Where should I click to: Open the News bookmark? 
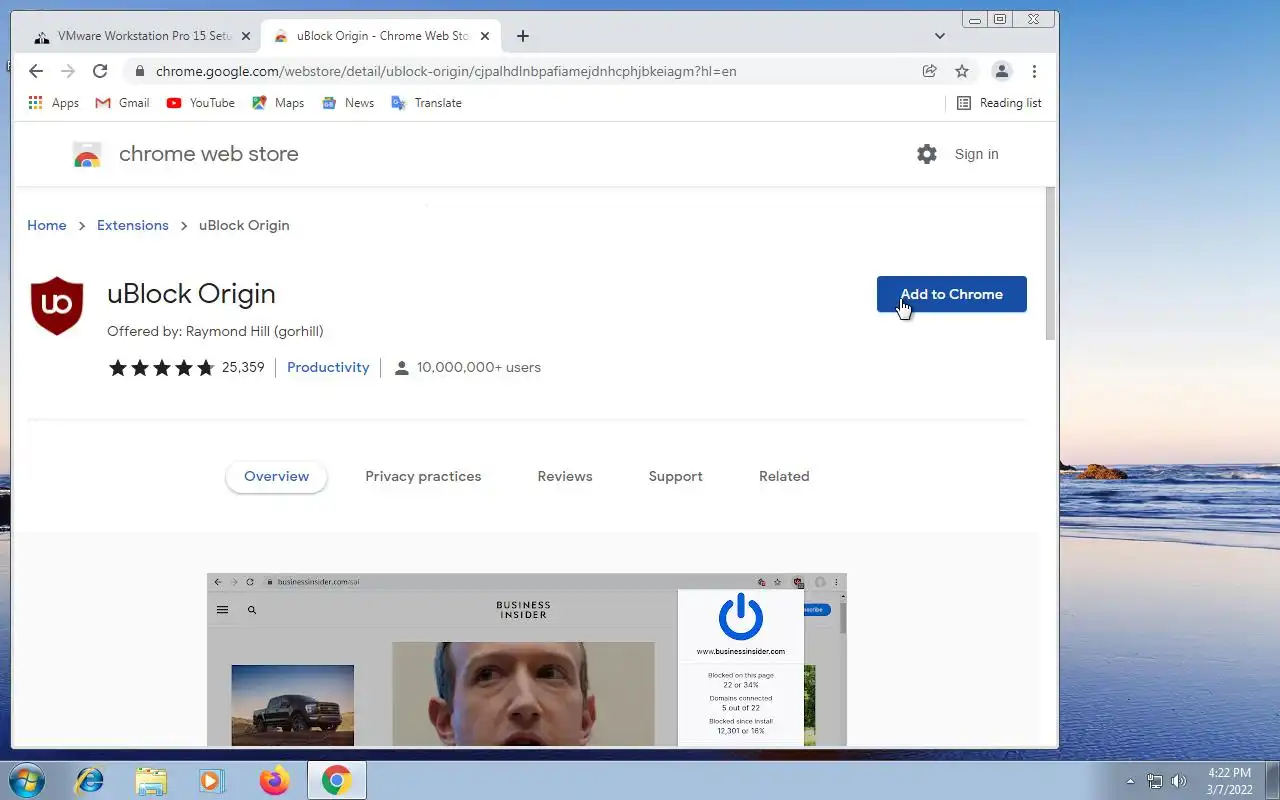(348, 103)
